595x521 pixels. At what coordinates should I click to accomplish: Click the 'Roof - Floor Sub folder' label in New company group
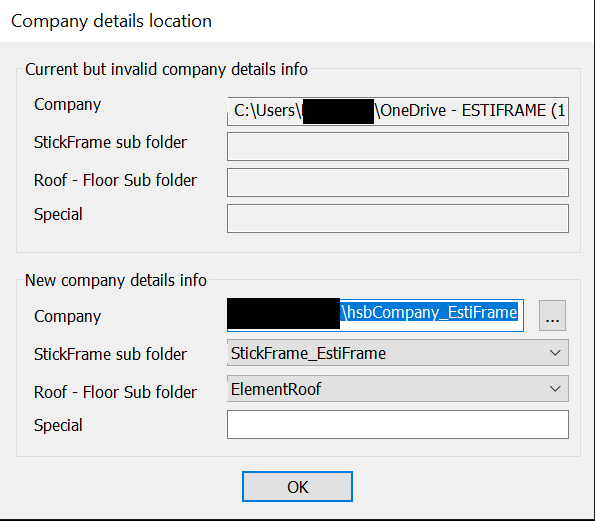[x=115, y=392]
